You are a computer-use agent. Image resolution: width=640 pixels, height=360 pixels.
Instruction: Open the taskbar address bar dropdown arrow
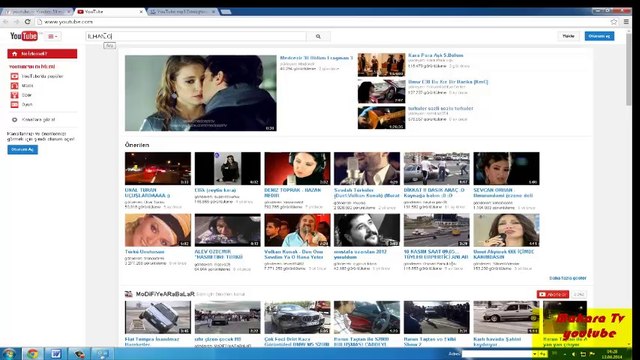534,354
